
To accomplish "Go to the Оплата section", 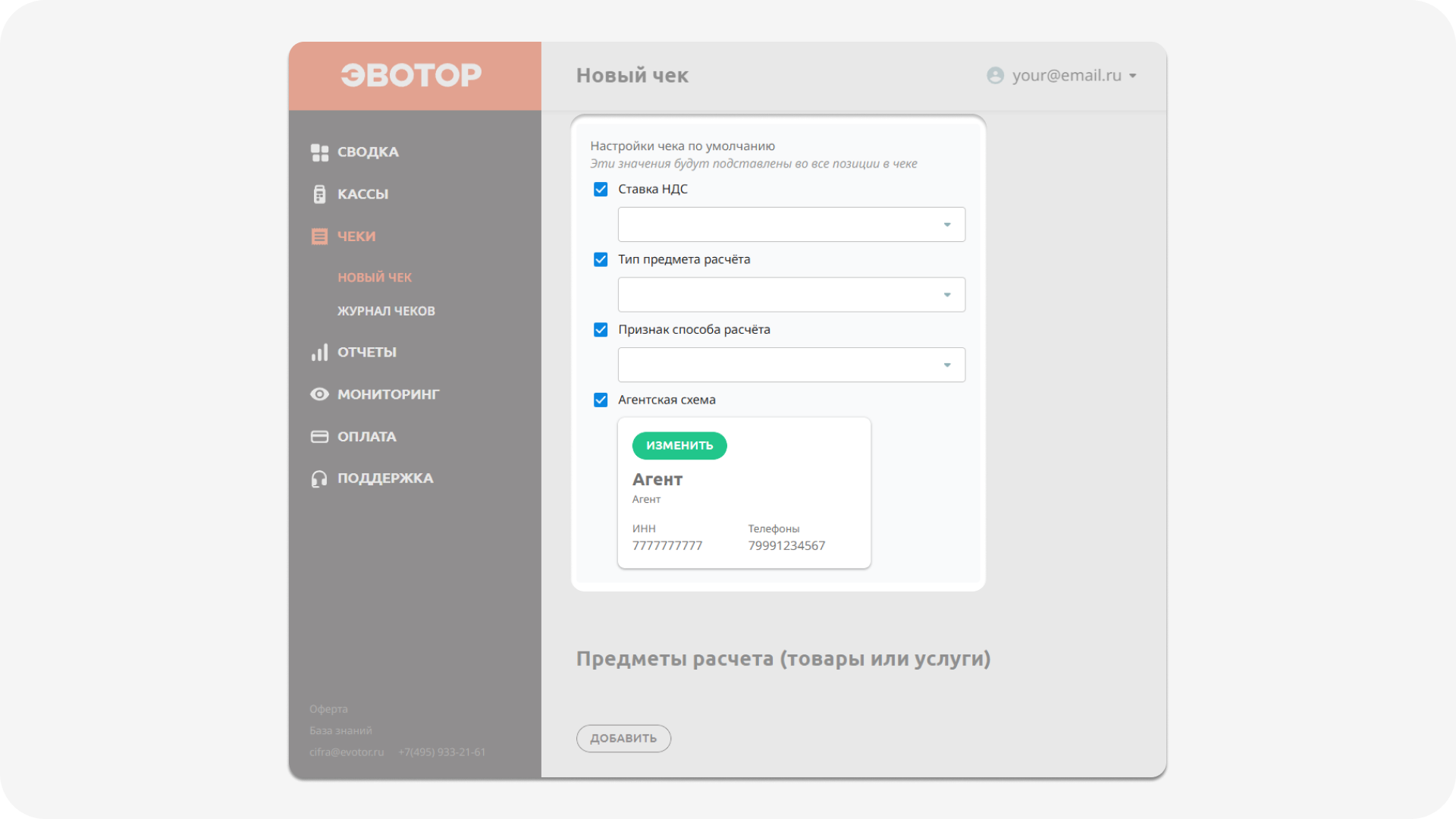I will (367, 437).
